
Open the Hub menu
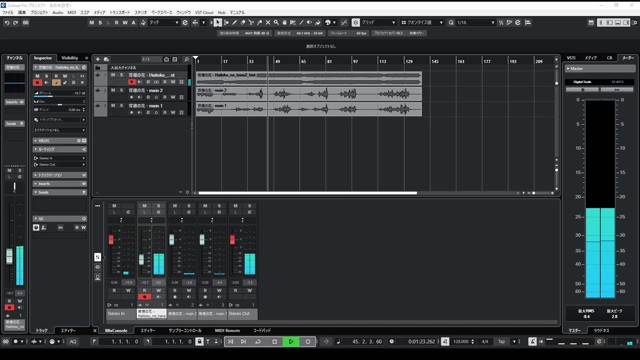tap(222, 13)
